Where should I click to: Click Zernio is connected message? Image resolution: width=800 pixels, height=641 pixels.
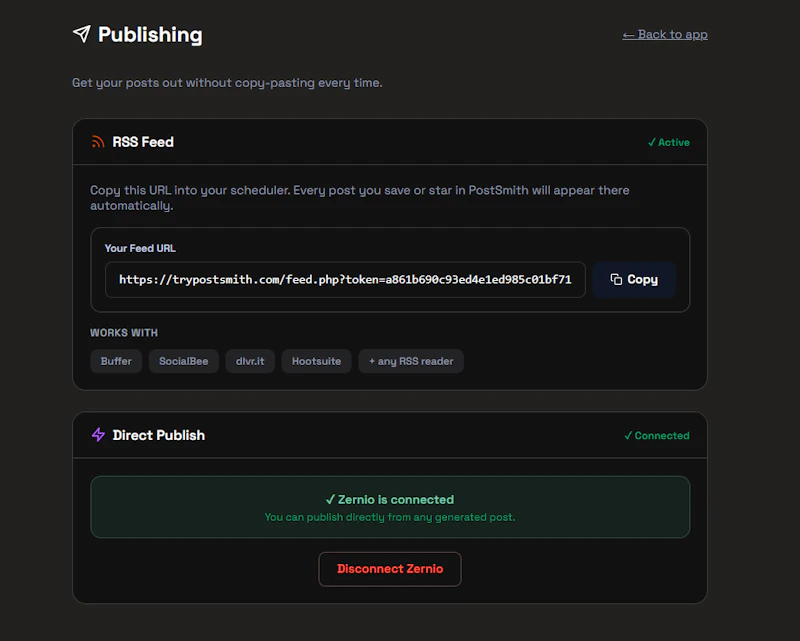pos(390,500)
